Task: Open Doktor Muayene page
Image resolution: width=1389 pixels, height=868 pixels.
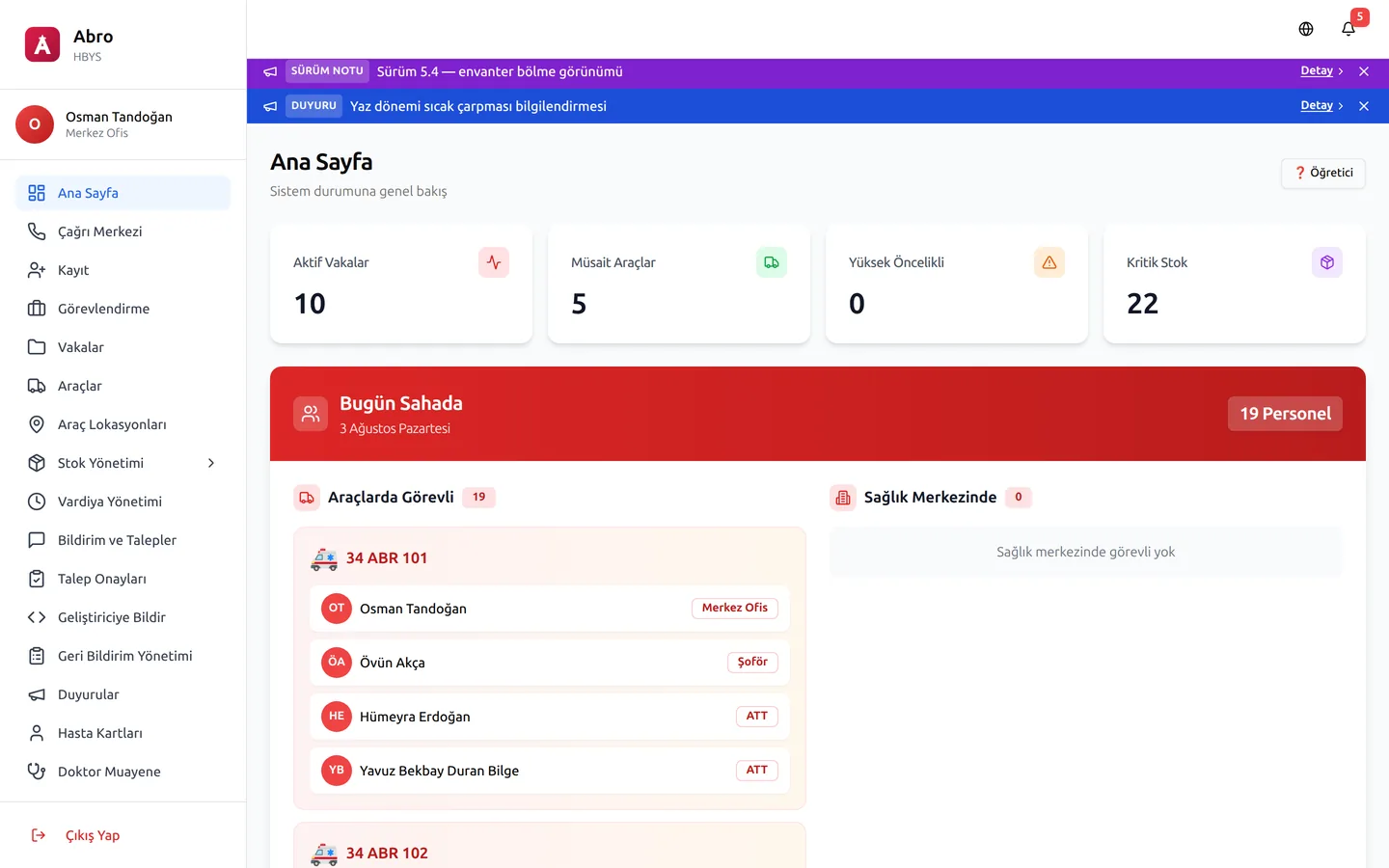Action: point(123,772)
